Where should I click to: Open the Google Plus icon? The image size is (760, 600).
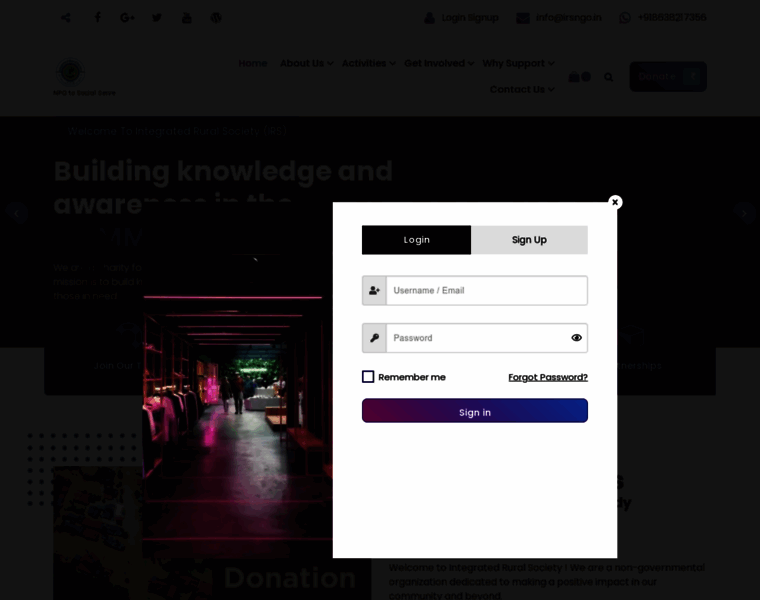(127, 17)
